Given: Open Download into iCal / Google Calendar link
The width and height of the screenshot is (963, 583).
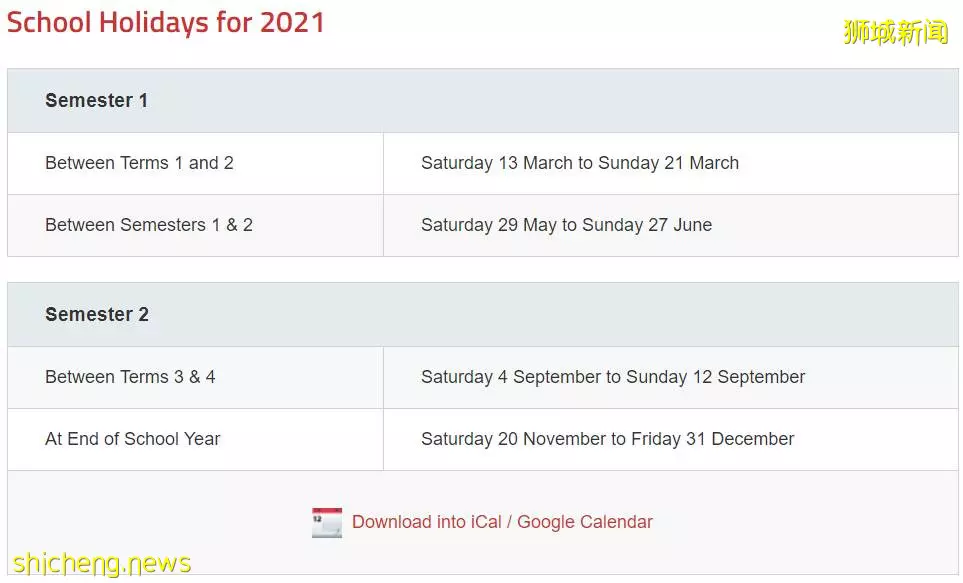Looking at the screenshot, I should point(502,522).
